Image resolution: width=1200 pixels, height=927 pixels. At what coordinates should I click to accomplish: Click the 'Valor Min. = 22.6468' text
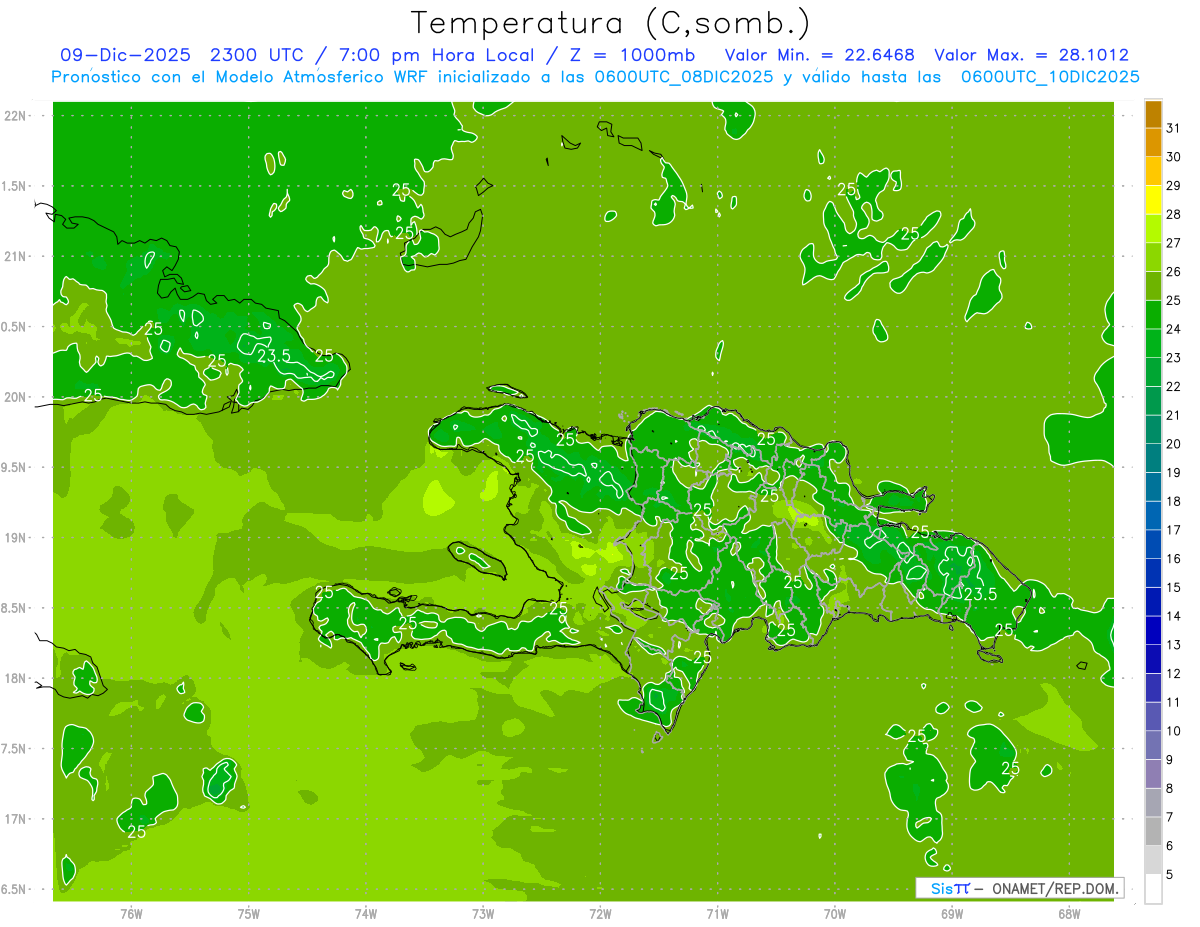coord(820,55)
